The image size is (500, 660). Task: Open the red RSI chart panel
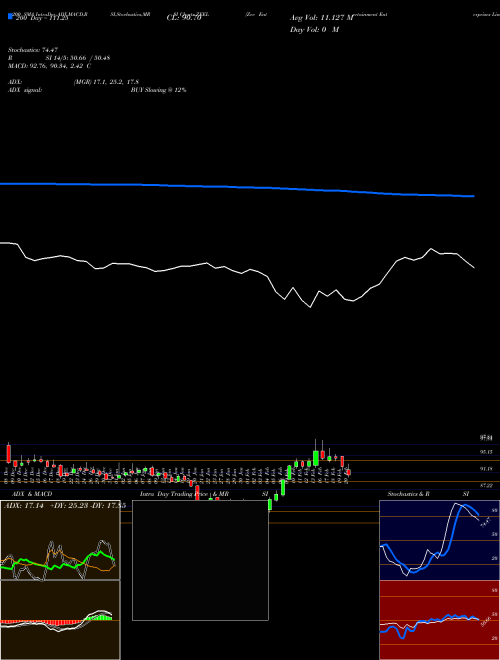click(x=439, y=620)
